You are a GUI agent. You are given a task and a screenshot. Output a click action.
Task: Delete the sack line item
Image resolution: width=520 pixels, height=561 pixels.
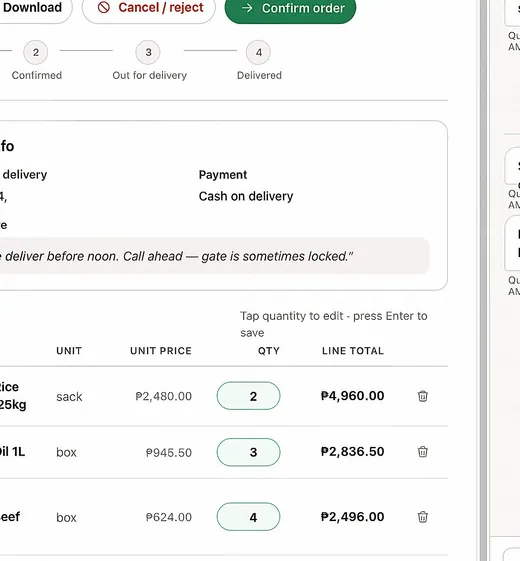click(x=422, y=396)
